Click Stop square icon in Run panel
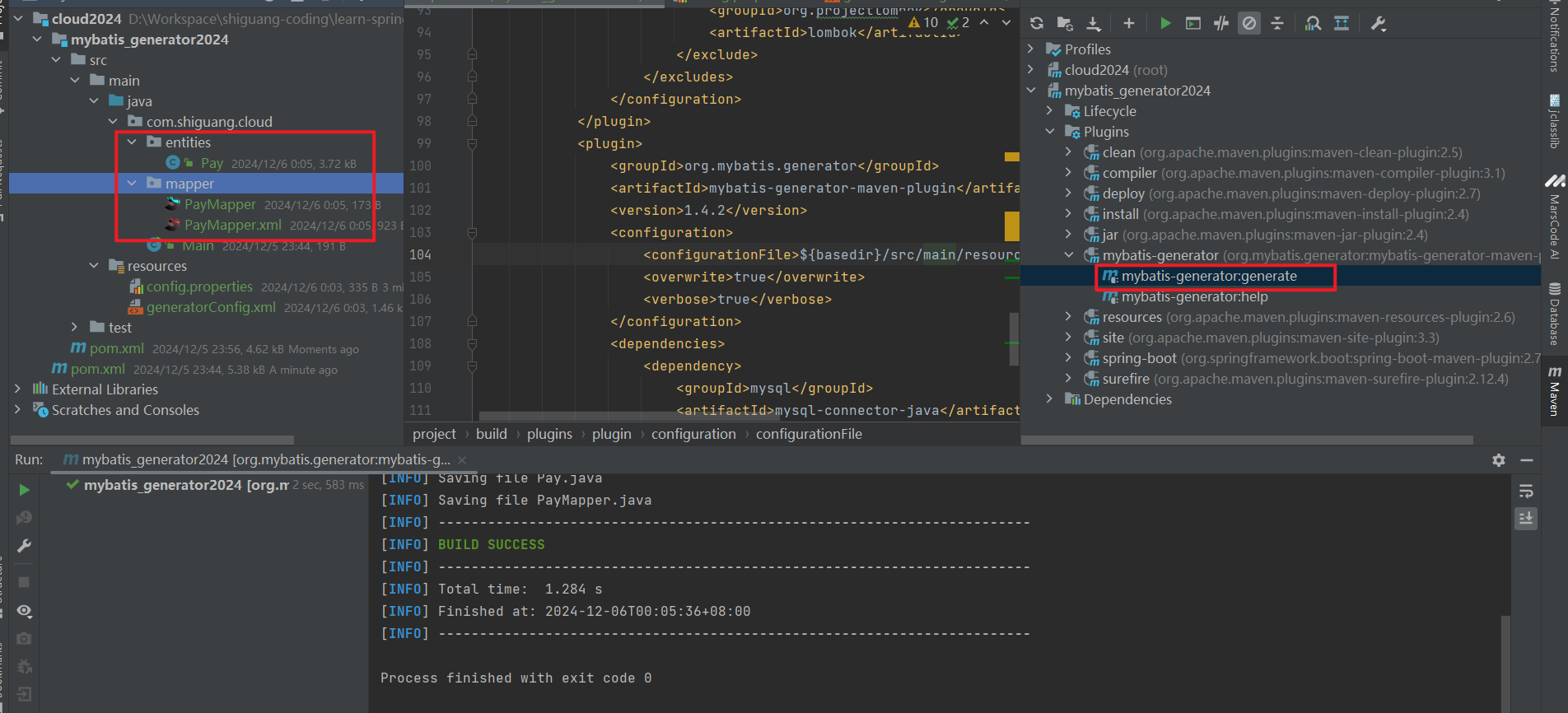The width and height of the screenshot is (1568, 713). tap(24, 582)
